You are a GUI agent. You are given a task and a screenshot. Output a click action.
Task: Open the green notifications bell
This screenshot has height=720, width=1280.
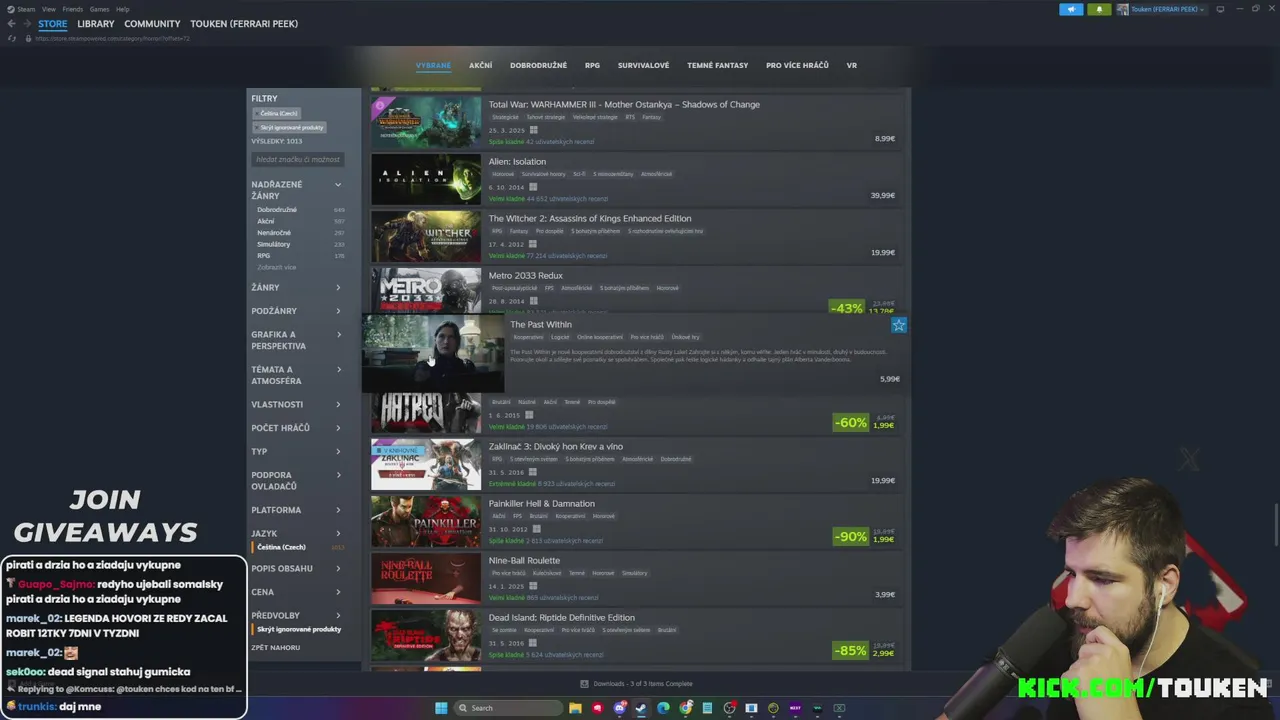1099,9
